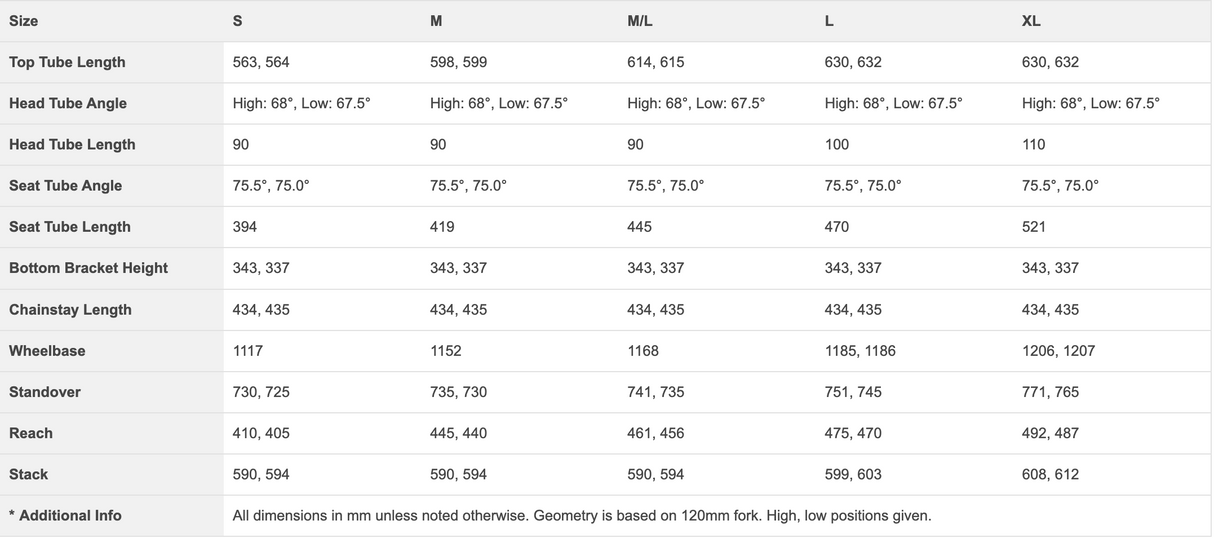Click the Head Tube Angle row label

coord(68,103)
